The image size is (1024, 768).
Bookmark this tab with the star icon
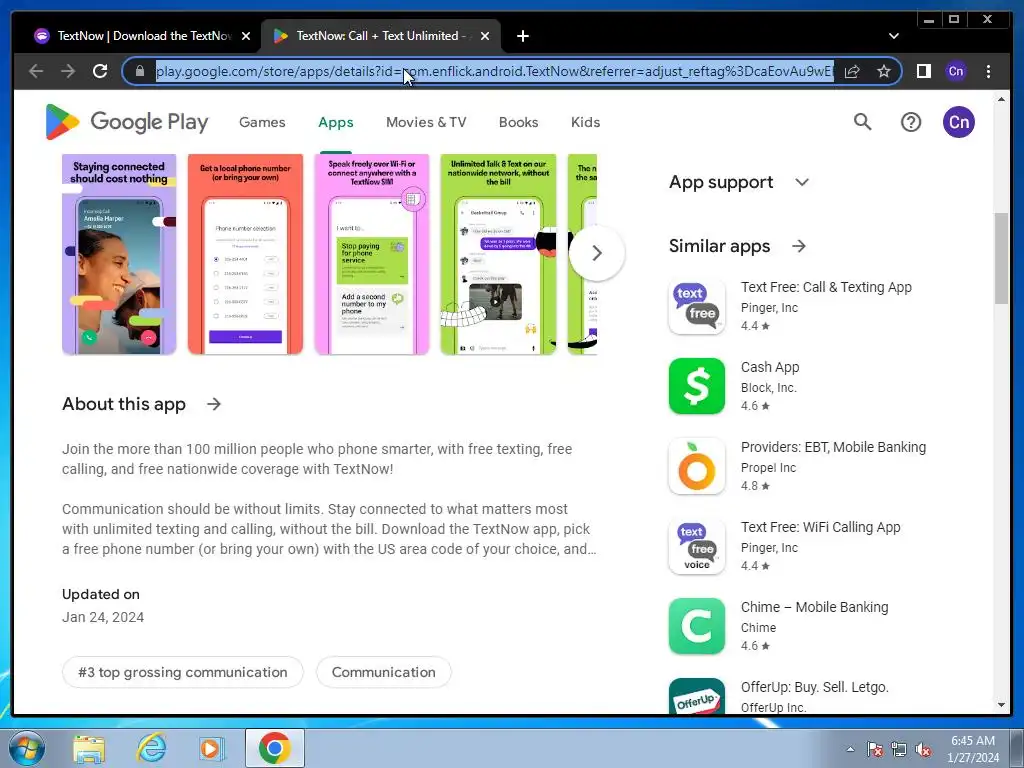(884, 71)
